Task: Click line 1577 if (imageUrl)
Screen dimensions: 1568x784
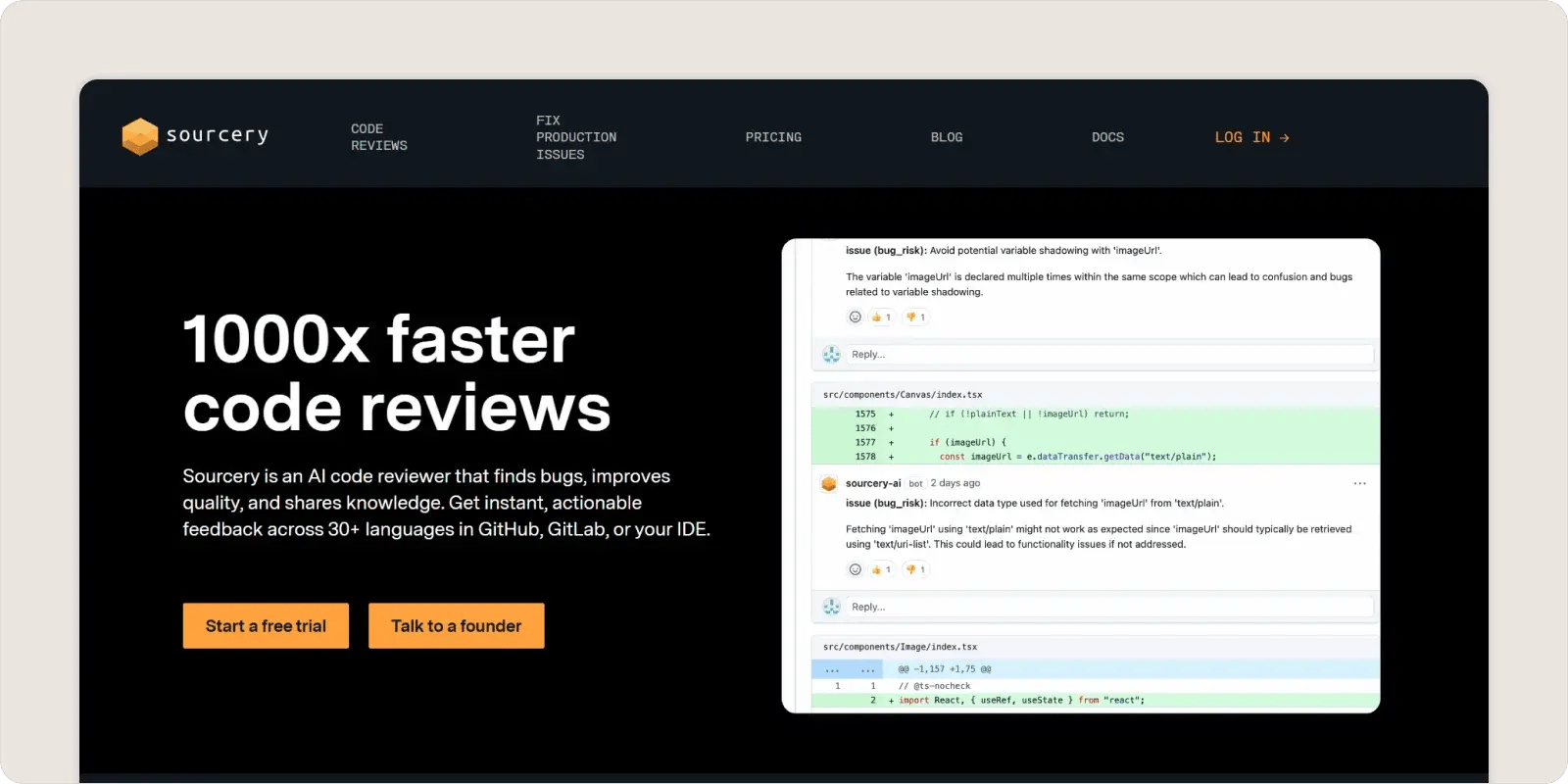Action: (x=1096, y=443)
